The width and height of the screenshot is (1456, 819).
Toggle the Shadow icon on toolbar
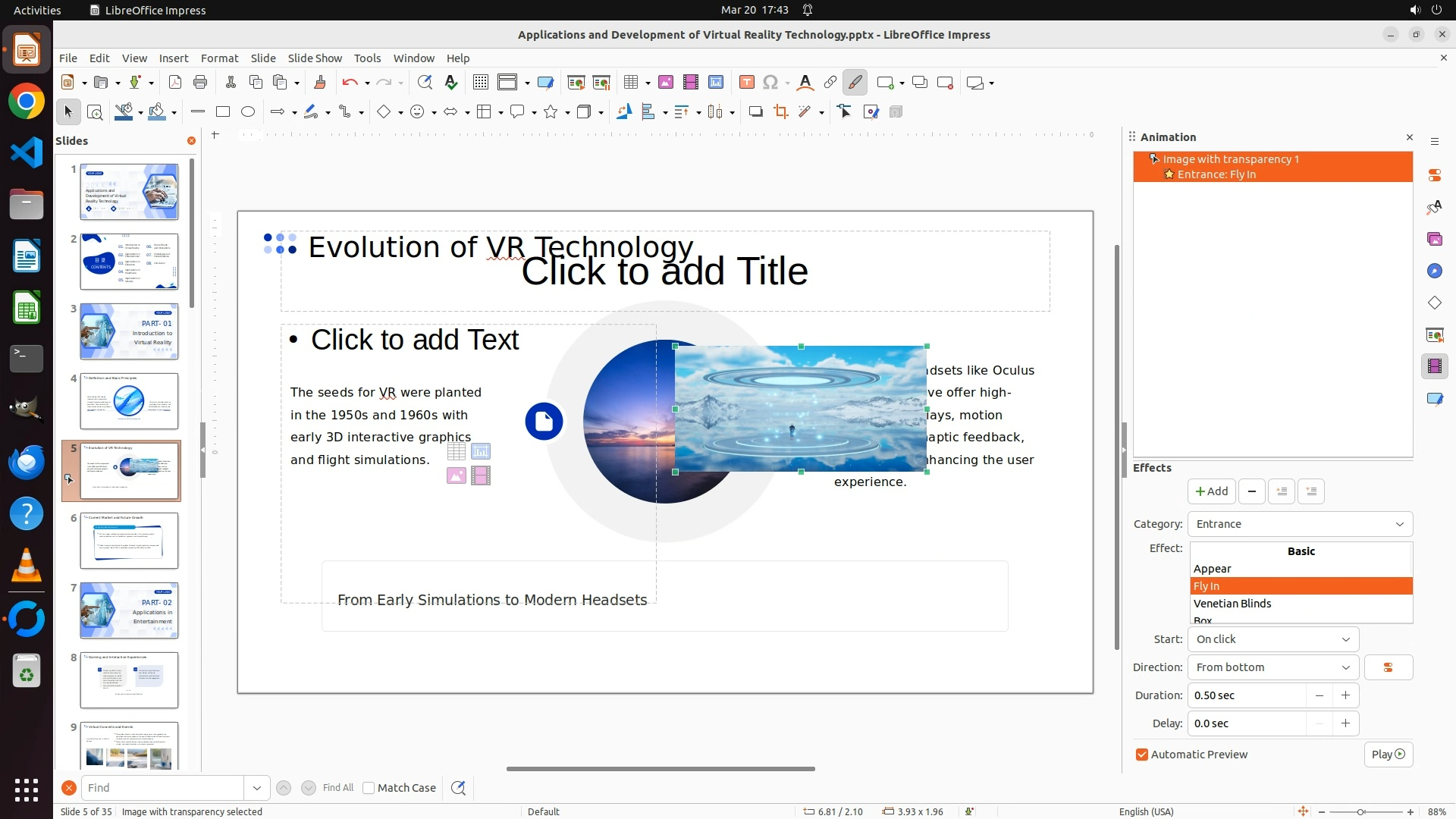(755, 112)
